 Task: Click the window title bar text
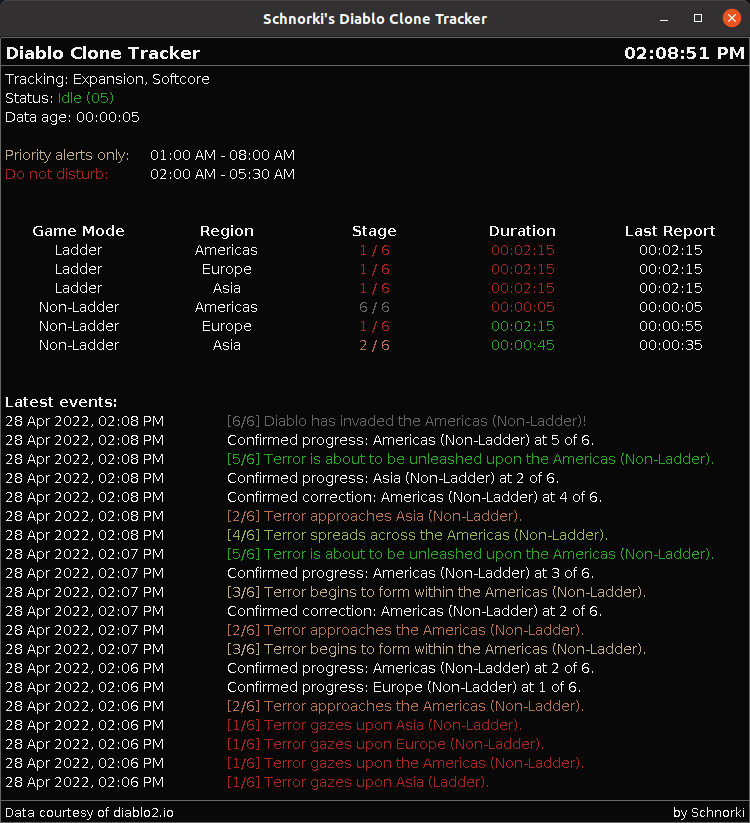(375, 19)
